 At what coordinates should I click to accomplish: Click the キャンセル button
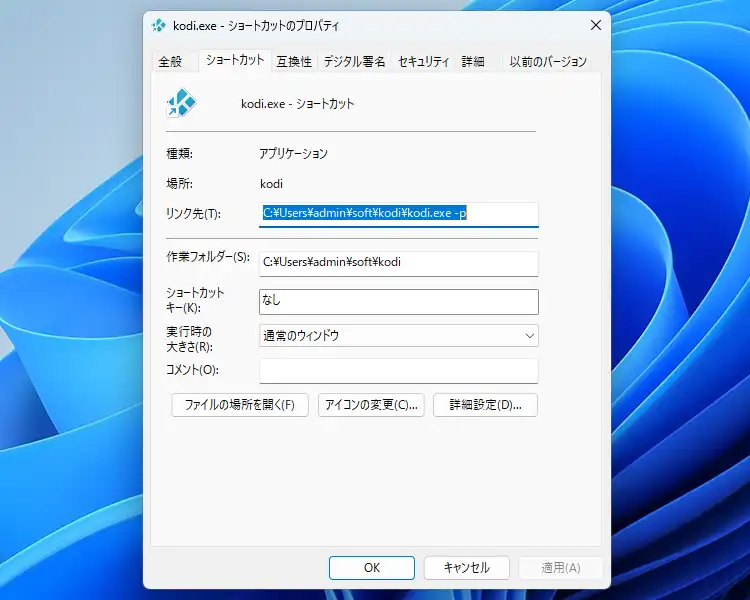[466, 567]
